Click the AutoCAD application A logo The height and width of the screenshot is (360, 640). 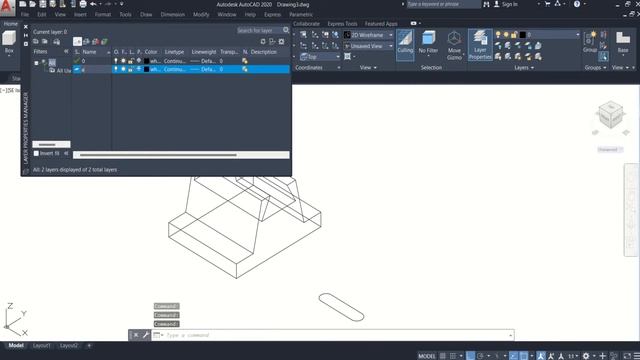pyautogui.click(x=7, y=8)
